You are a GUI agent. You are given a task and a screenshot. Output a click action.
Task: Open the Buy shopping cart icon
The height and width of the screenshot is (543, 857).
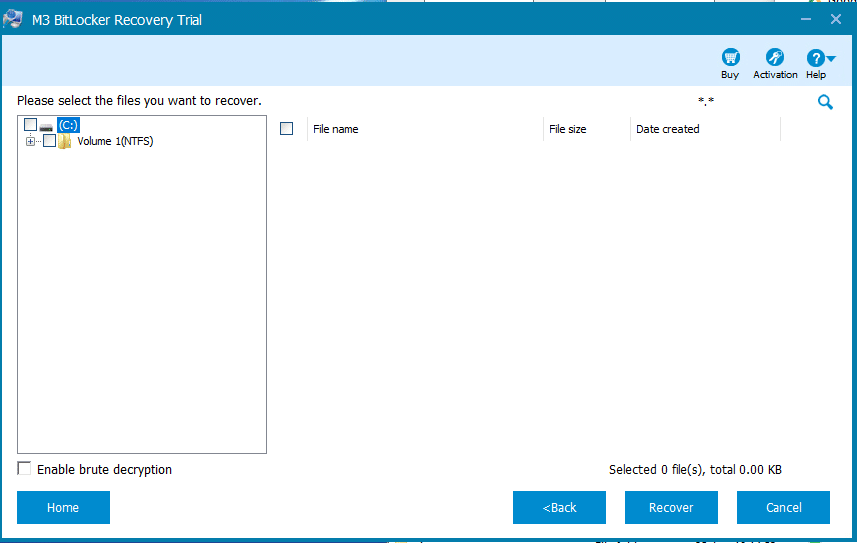tap(730, 57)
